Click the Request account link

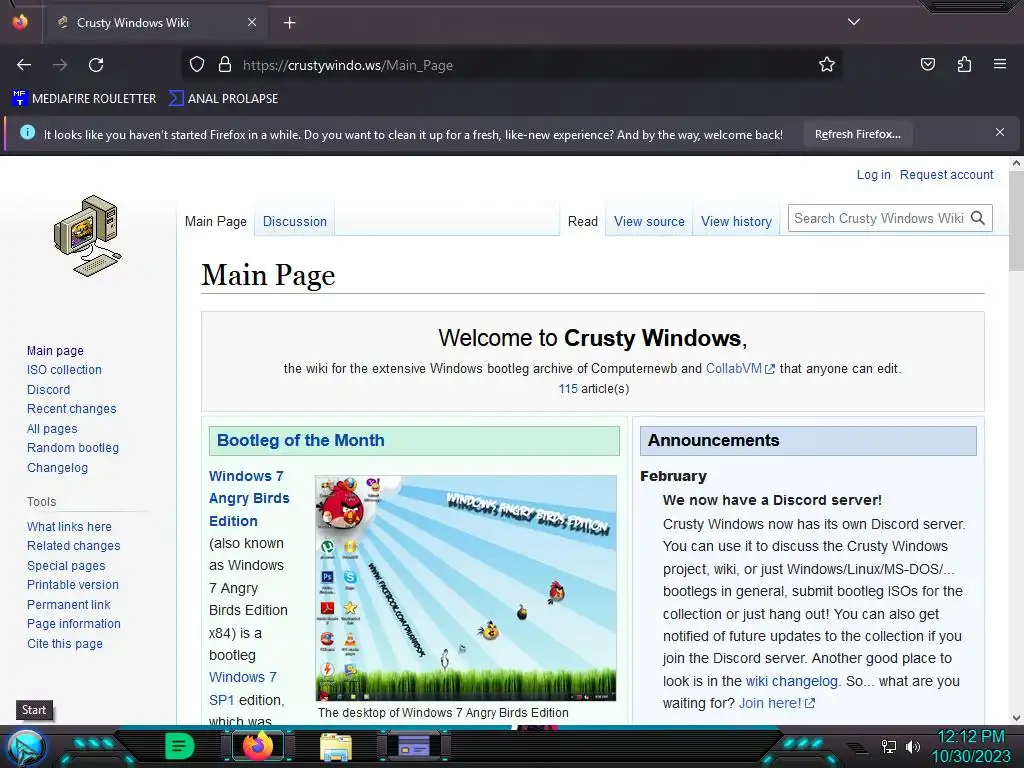[946, 175]
